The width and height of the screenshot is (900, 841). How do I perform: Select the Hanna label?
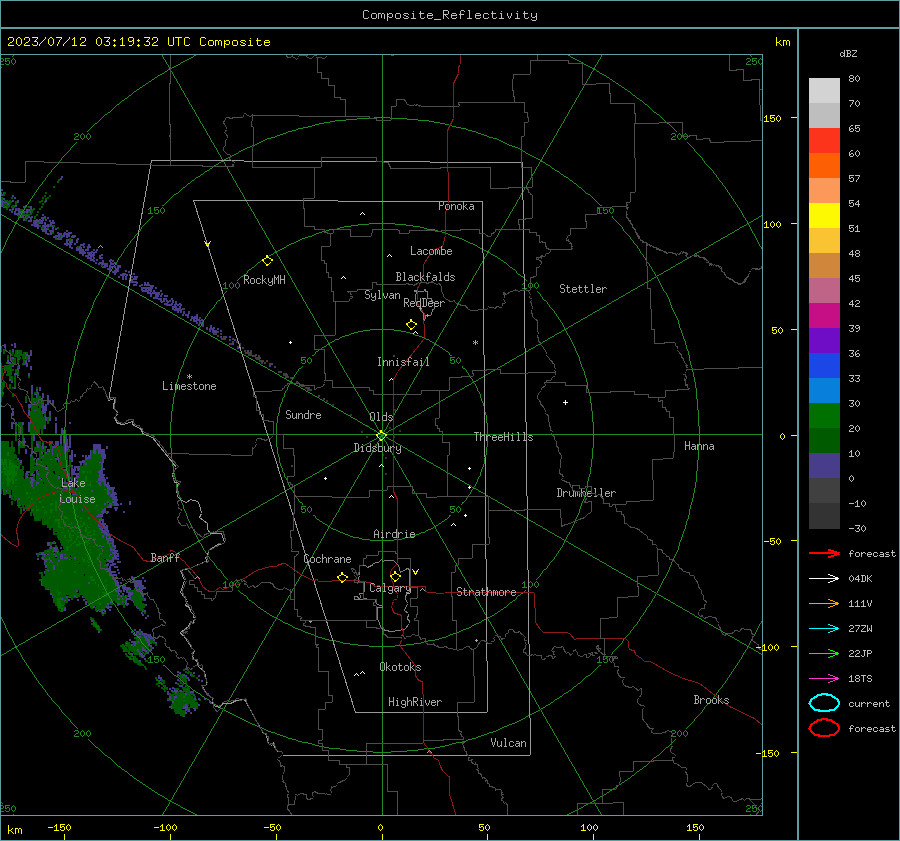699,446
